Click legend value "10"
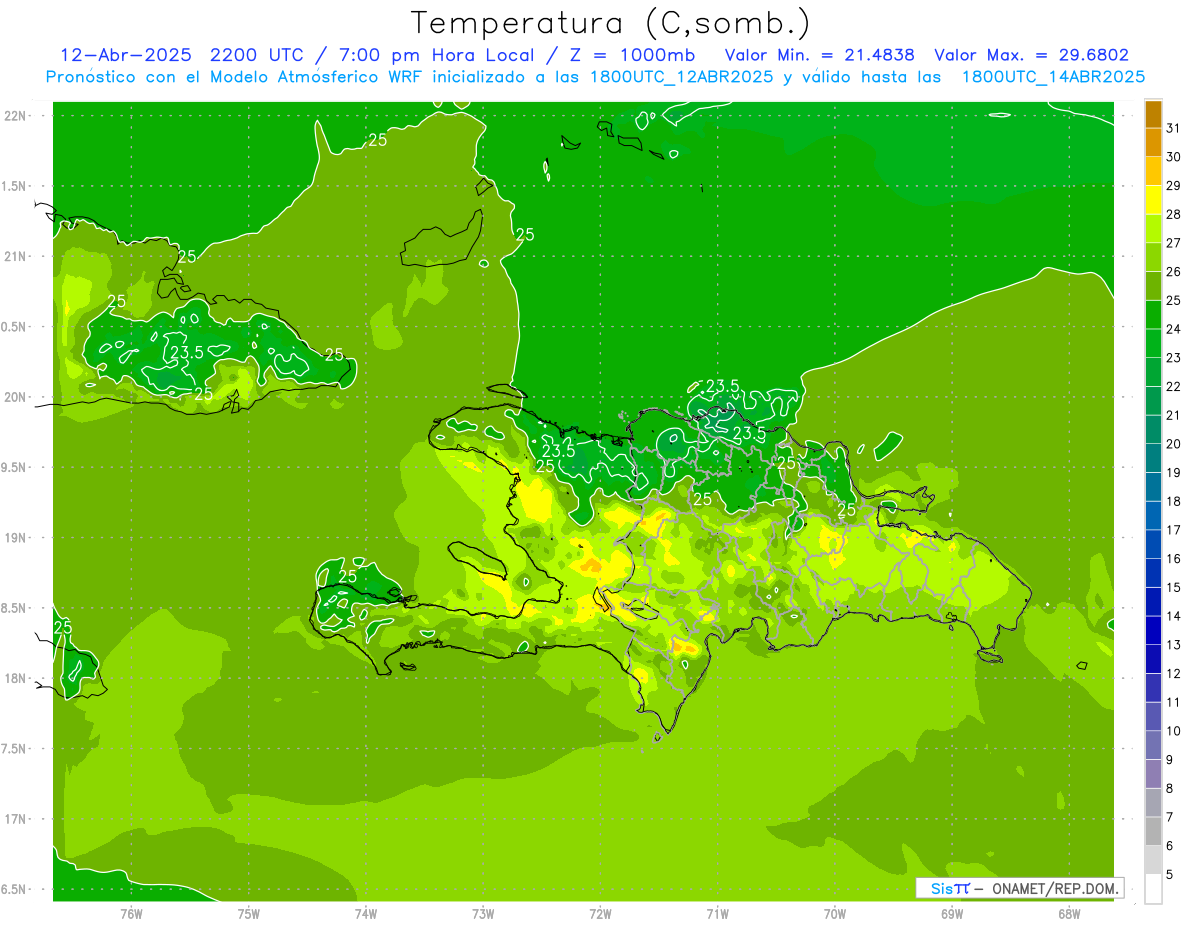1200x927 pixels. 1174,731
